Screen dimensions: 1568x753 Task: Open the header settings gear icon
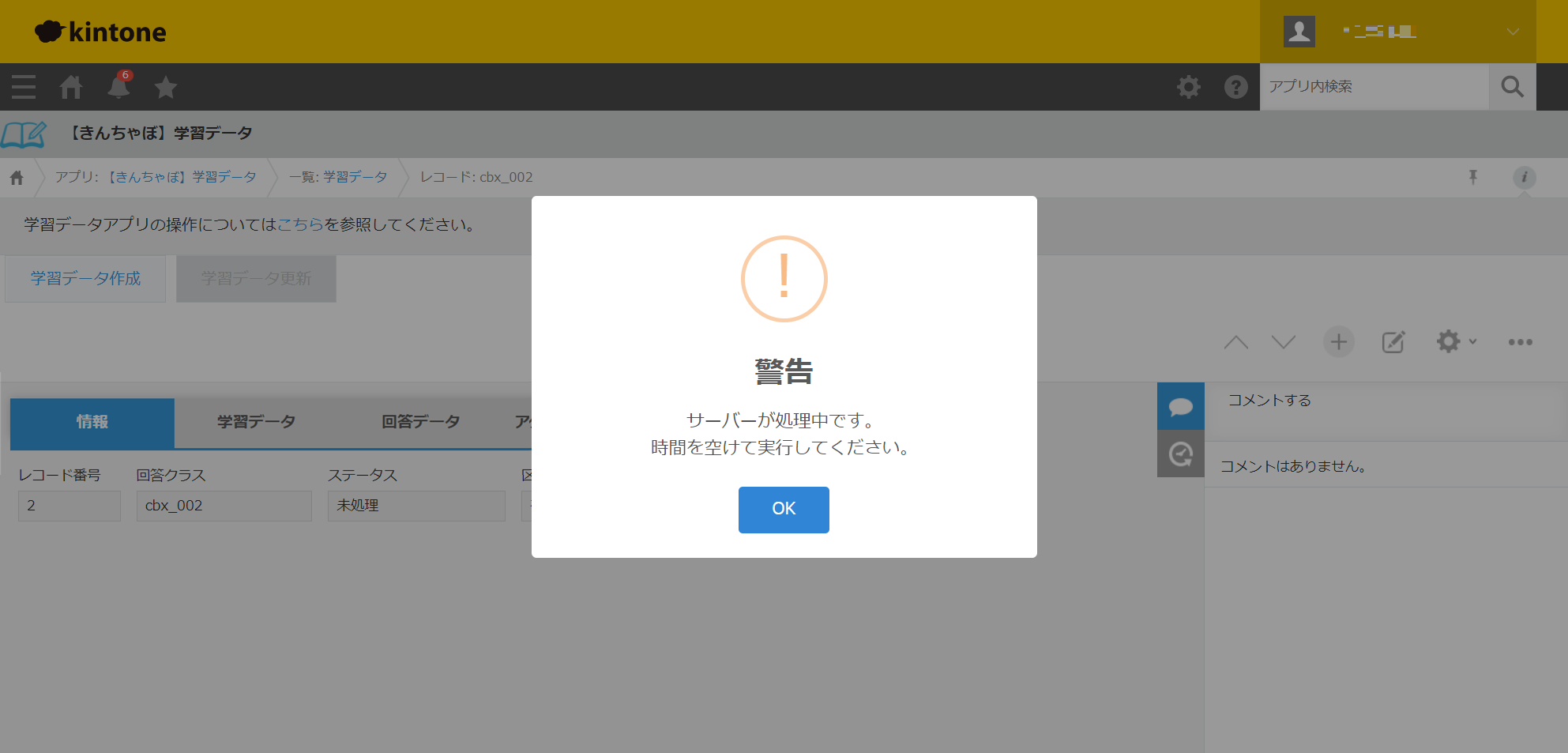point(1188,87)
